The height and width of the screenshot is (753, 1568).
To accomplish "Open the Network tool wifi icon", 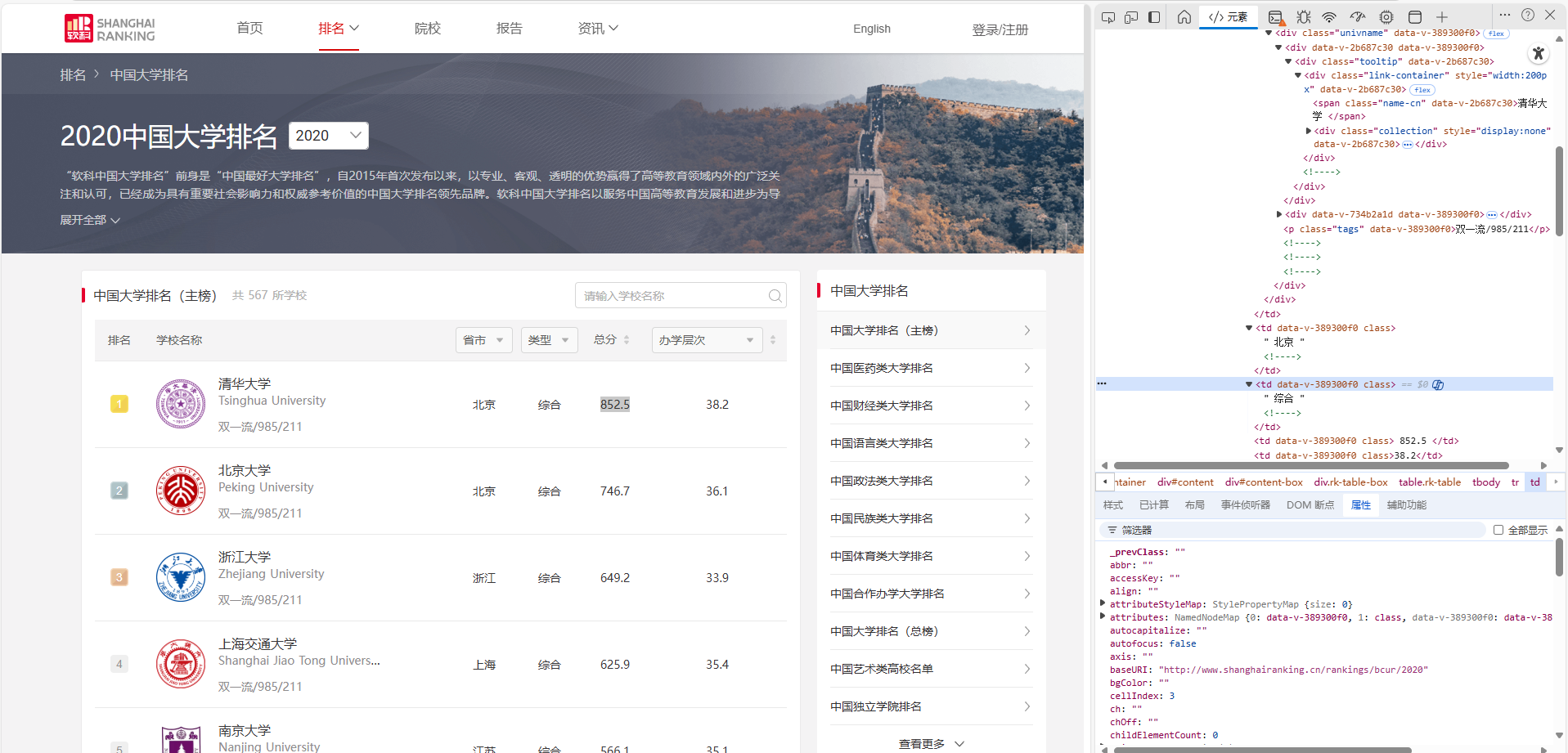I will [x=1330, y=17].
